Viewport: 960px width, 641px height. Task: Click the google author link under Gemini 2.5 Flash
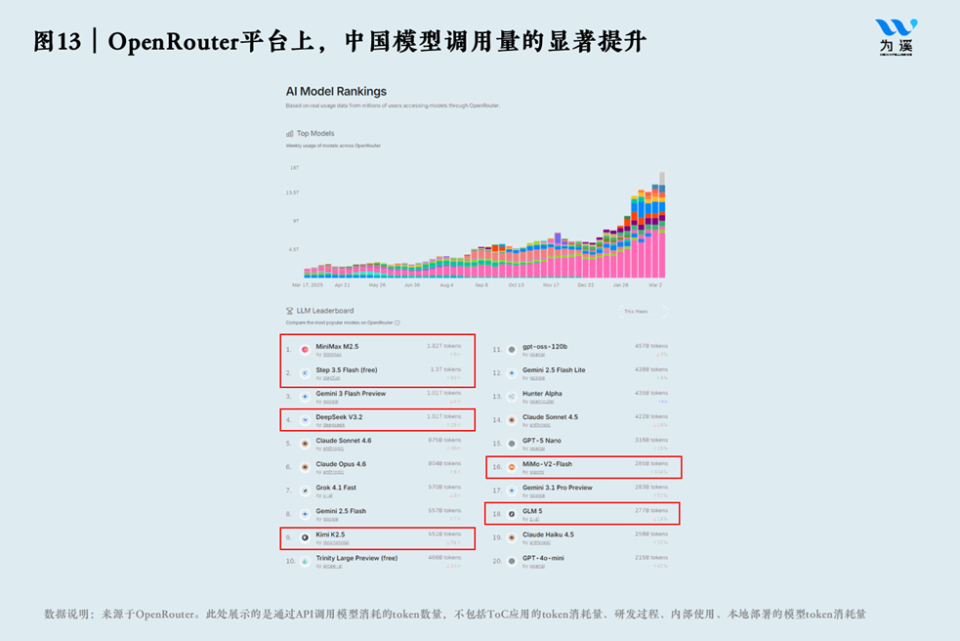click(330, 519)
